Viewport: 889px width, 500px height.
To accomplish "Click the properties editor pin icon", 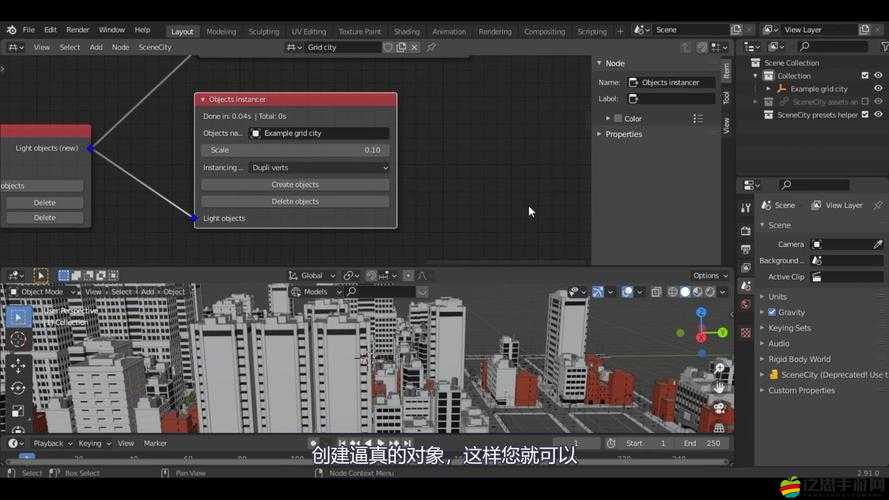I will point(878,205).
